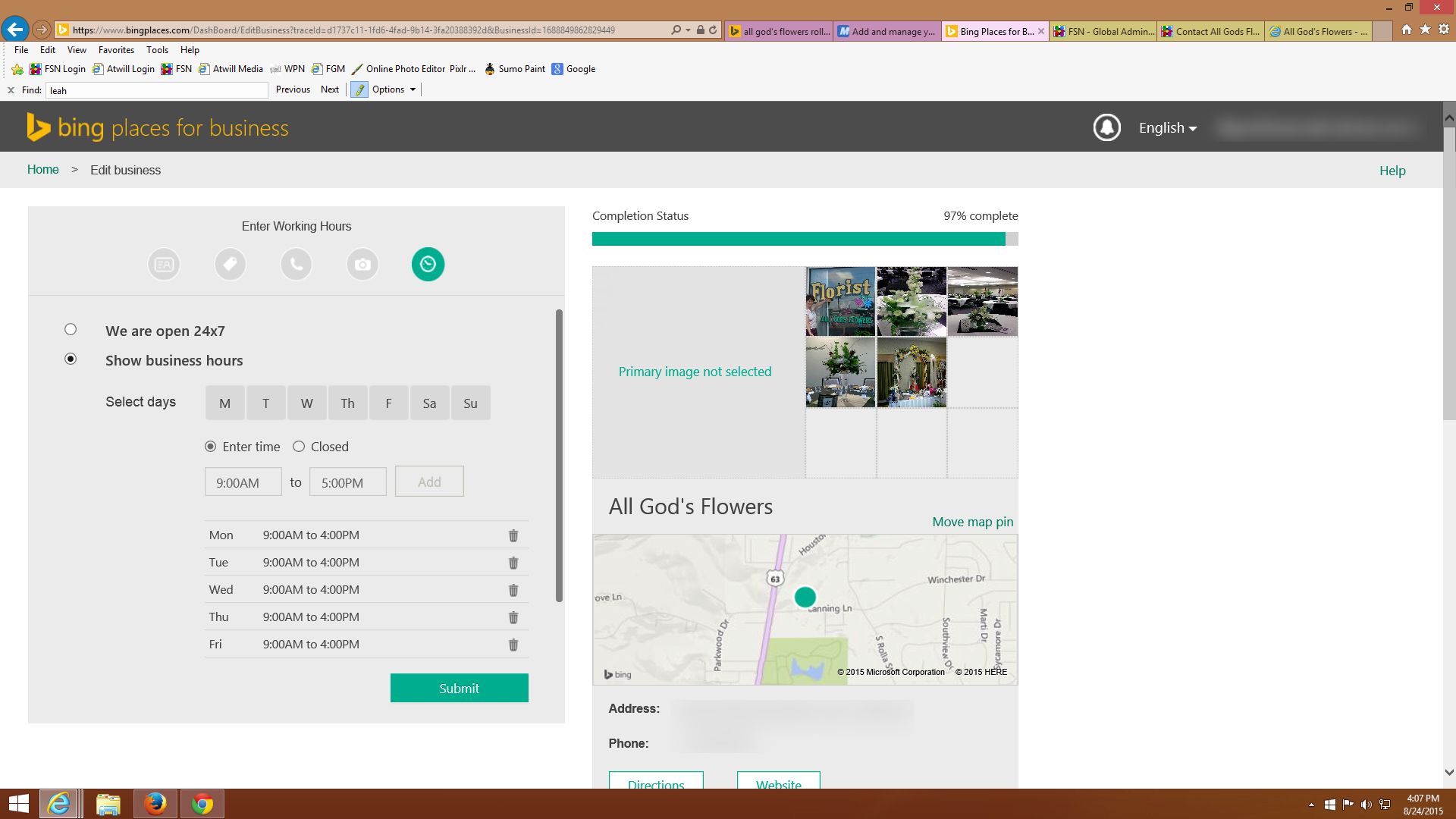Select the Florist storefront photo thumbnail
1456x819 pixels.
click(840, 301)
